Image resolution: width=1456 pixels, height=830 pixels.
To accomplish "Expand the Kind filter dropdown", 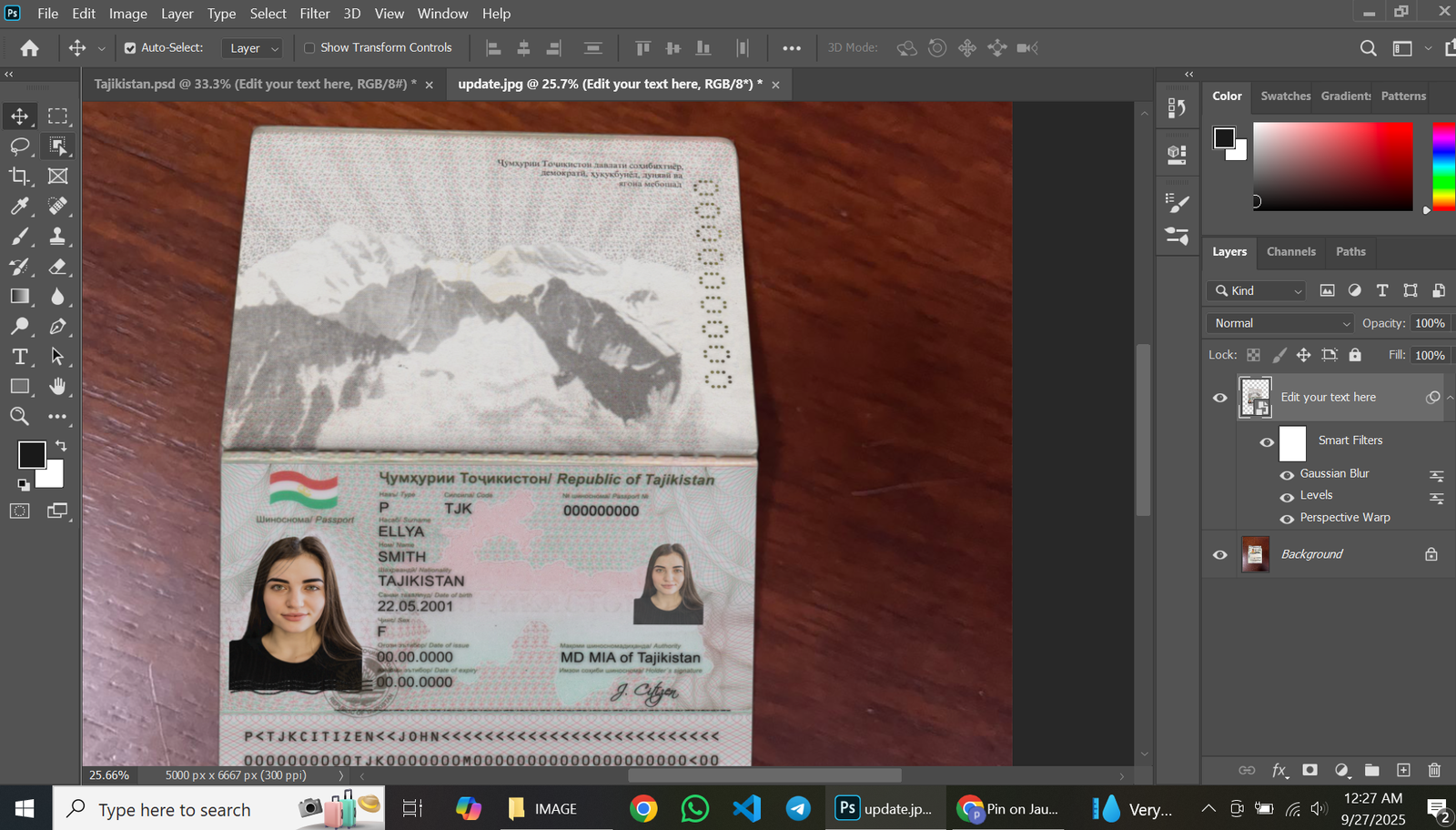I will click(x=1259, y=291).
